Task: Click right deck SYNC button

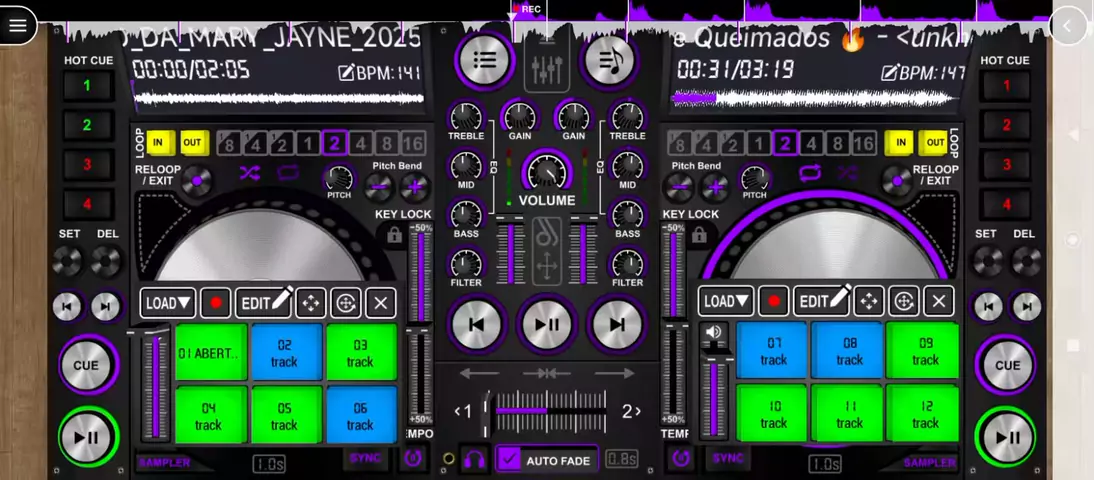Action: (728, 458)
